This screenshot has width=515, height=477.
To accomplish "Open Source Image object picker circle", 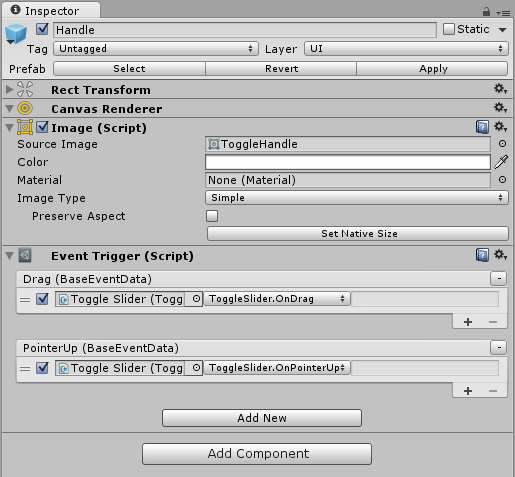I will pyautogui.click(x=502, y=144).
